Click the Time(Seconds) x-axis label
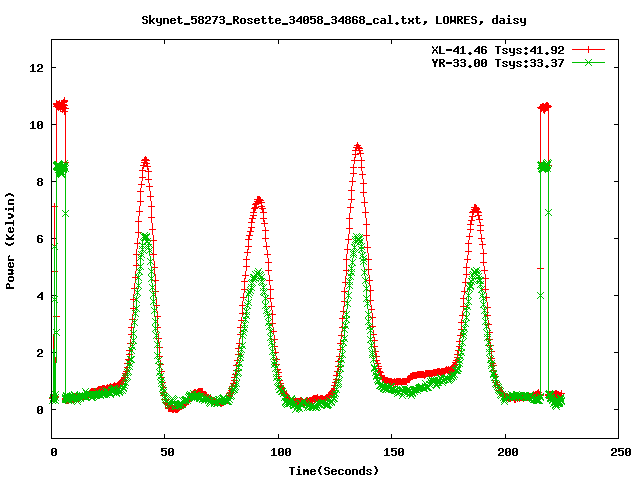This screenshot has height=480, width=640. tap(334, 471)
